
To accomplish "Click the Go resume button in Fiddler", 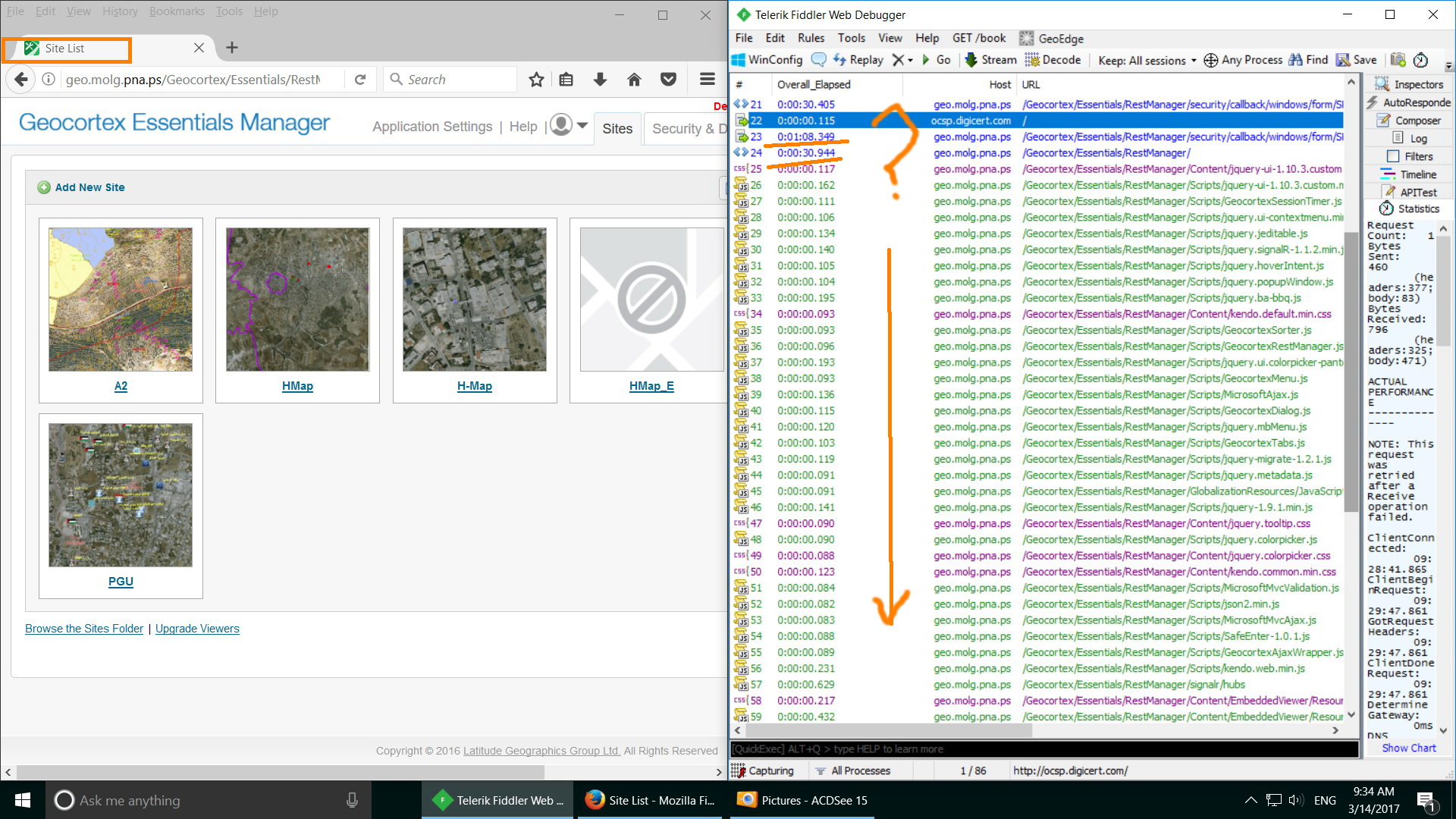I will [937, 60].
